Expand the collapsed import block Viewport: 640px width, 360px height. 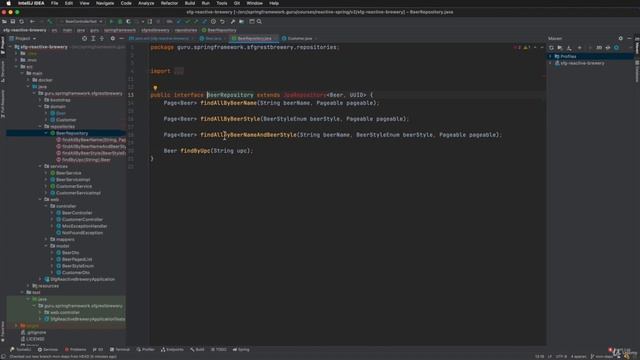179,71
